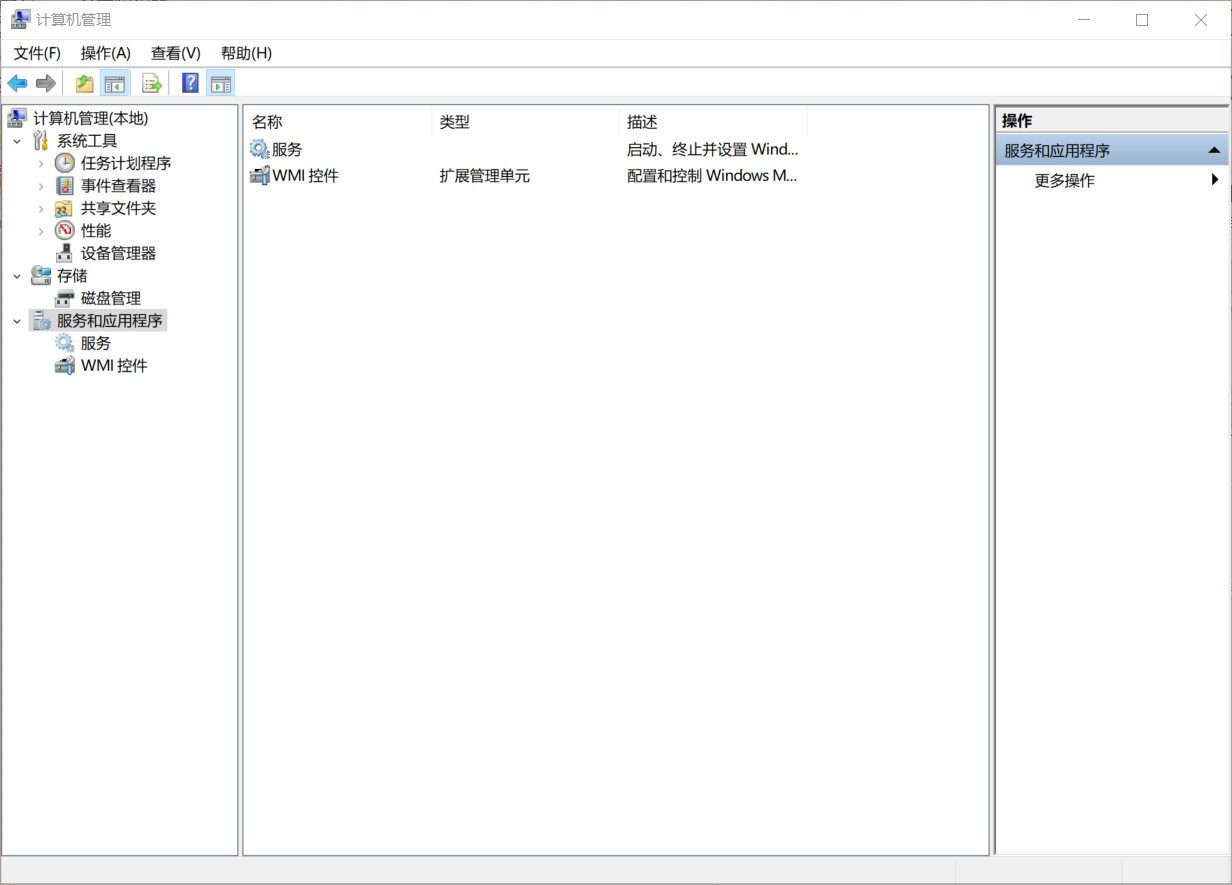Open the 文件(F) menu
The width and height of the screenshot is (1232, 885).
pos(37,53)
